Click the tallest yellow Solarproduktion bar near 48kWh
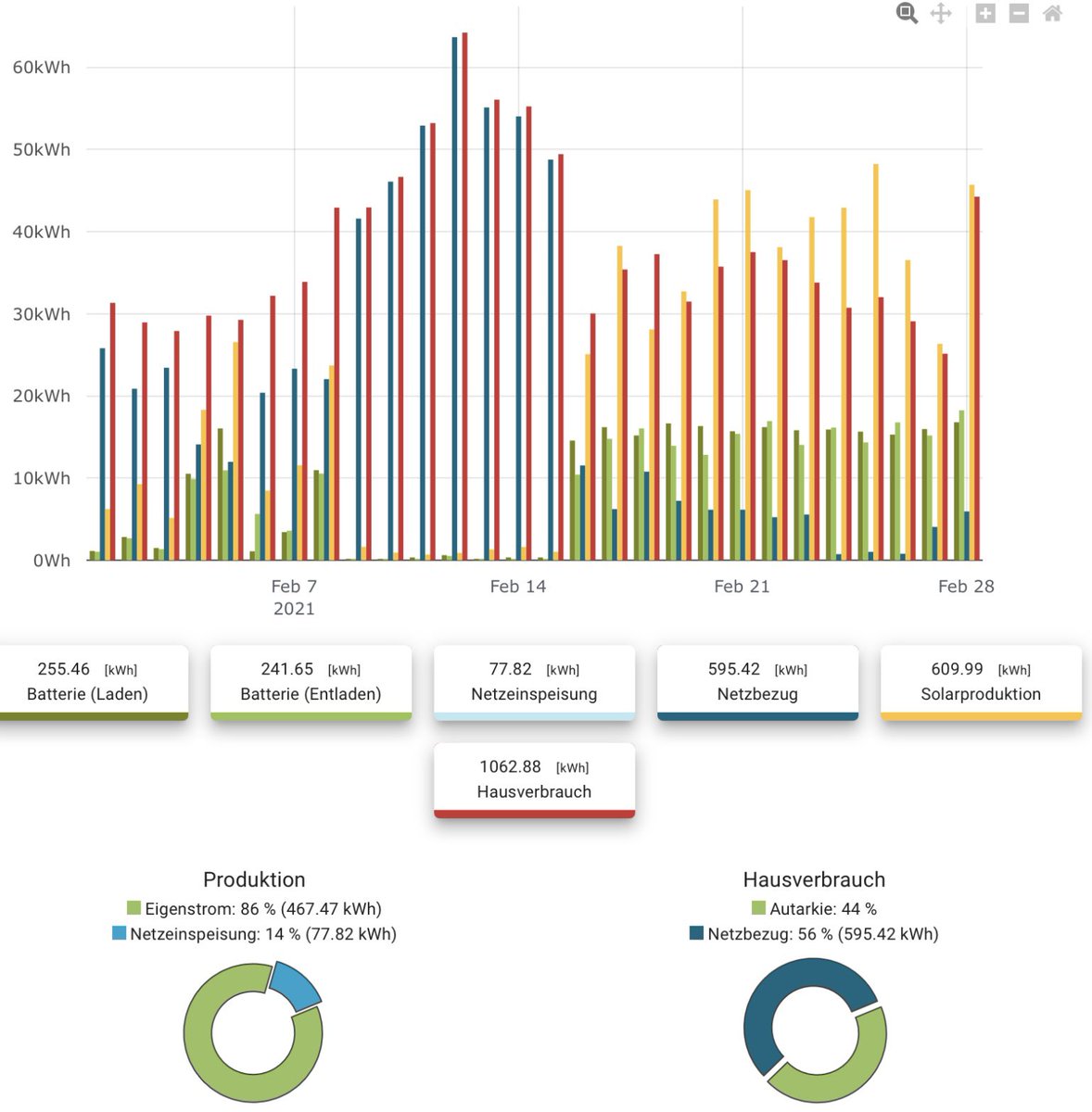Screen dimensions: 1092x1112 click(x=876, y=362)
